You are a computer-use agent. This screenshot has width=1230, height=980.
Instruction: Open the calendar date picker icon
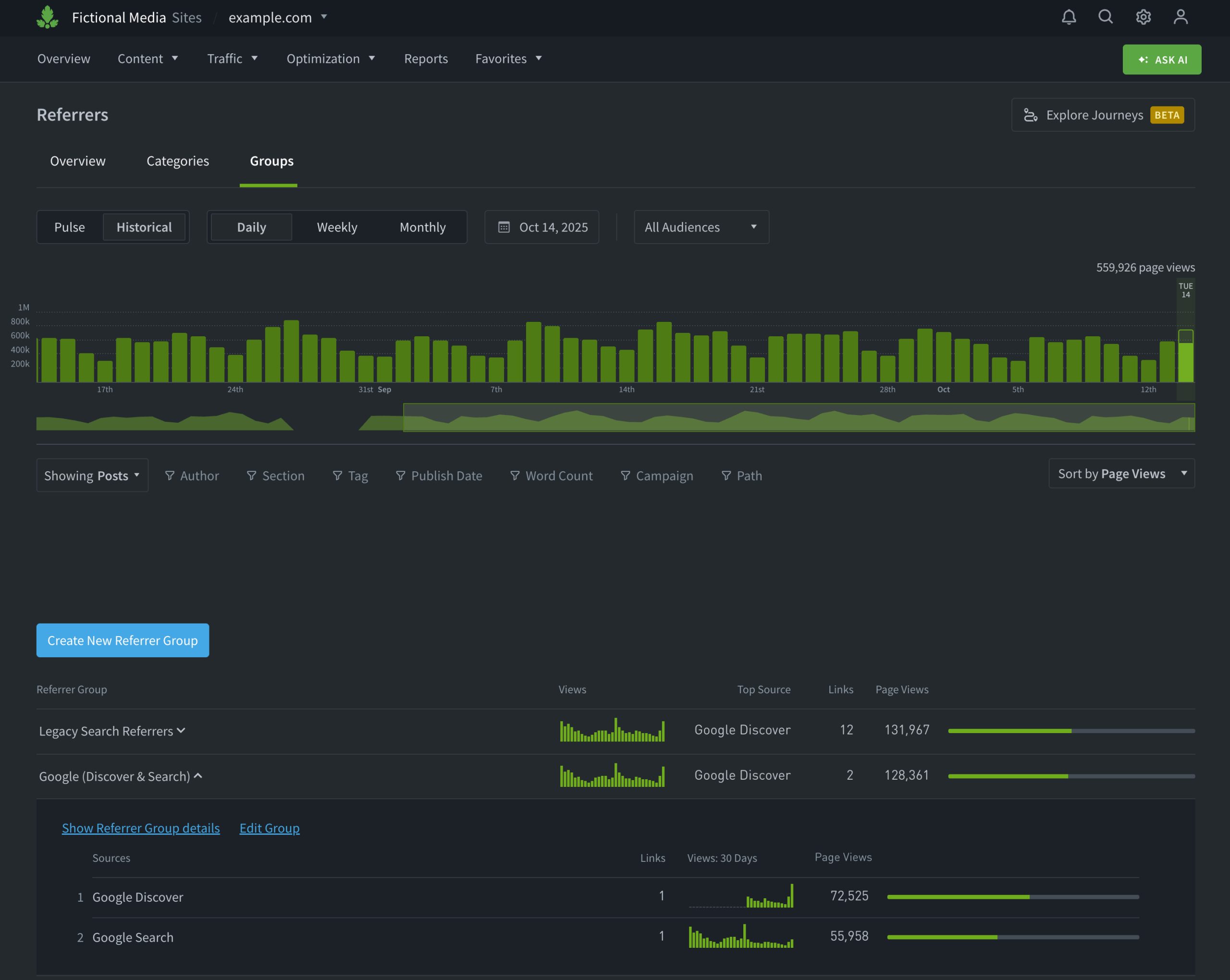(504, 227)
